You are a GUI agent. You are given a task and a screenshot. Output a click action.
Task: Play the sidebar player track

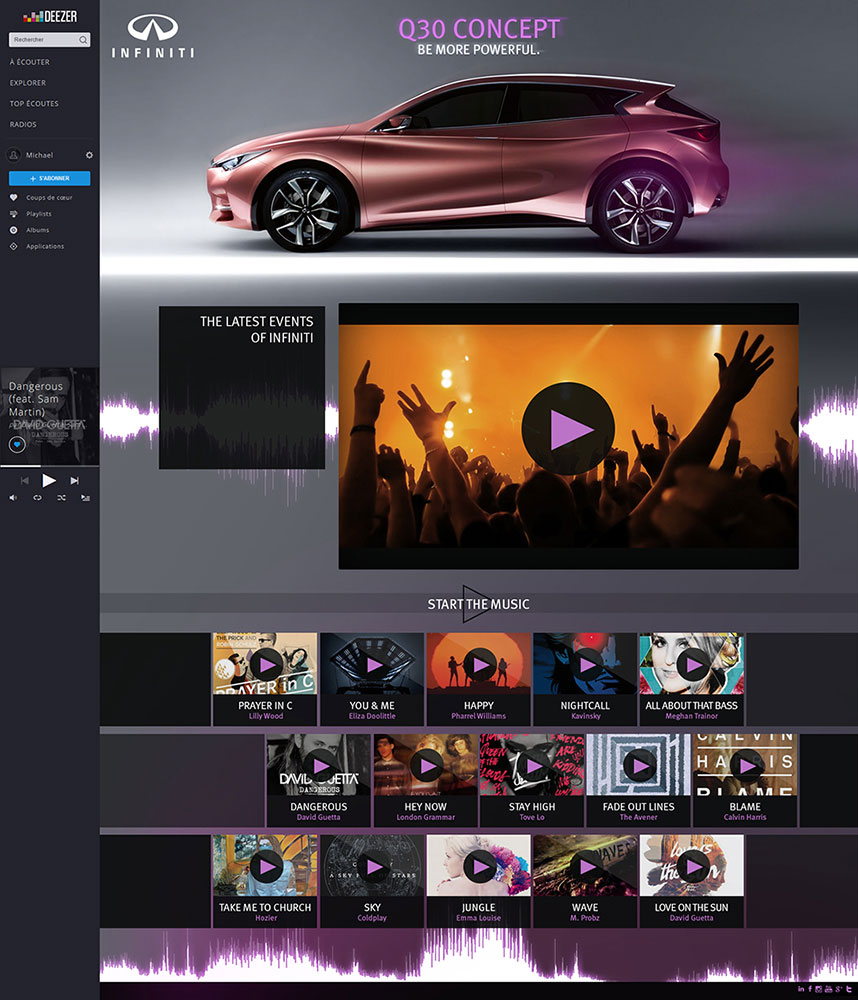pos(49,480)
